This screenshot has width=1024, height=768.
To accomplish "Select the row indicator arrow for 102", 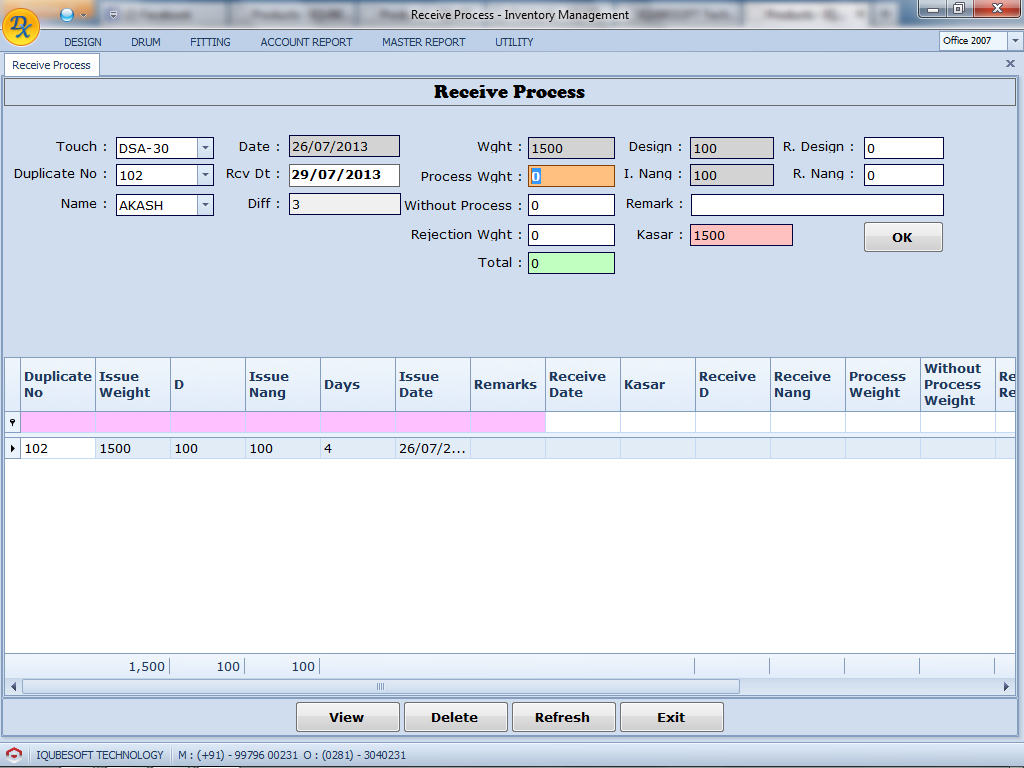I will coord(13,448).
